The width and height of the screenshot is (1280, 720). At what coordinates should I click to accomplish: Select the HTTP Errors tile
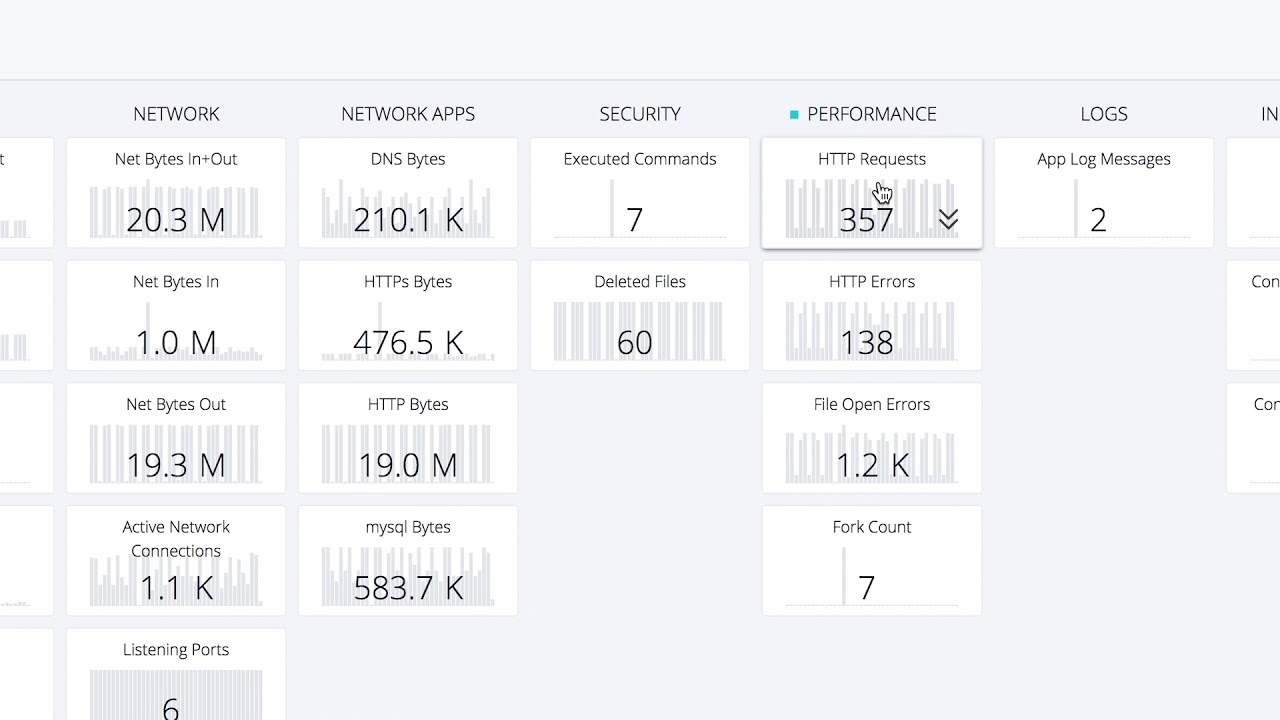tap(872, 315)
